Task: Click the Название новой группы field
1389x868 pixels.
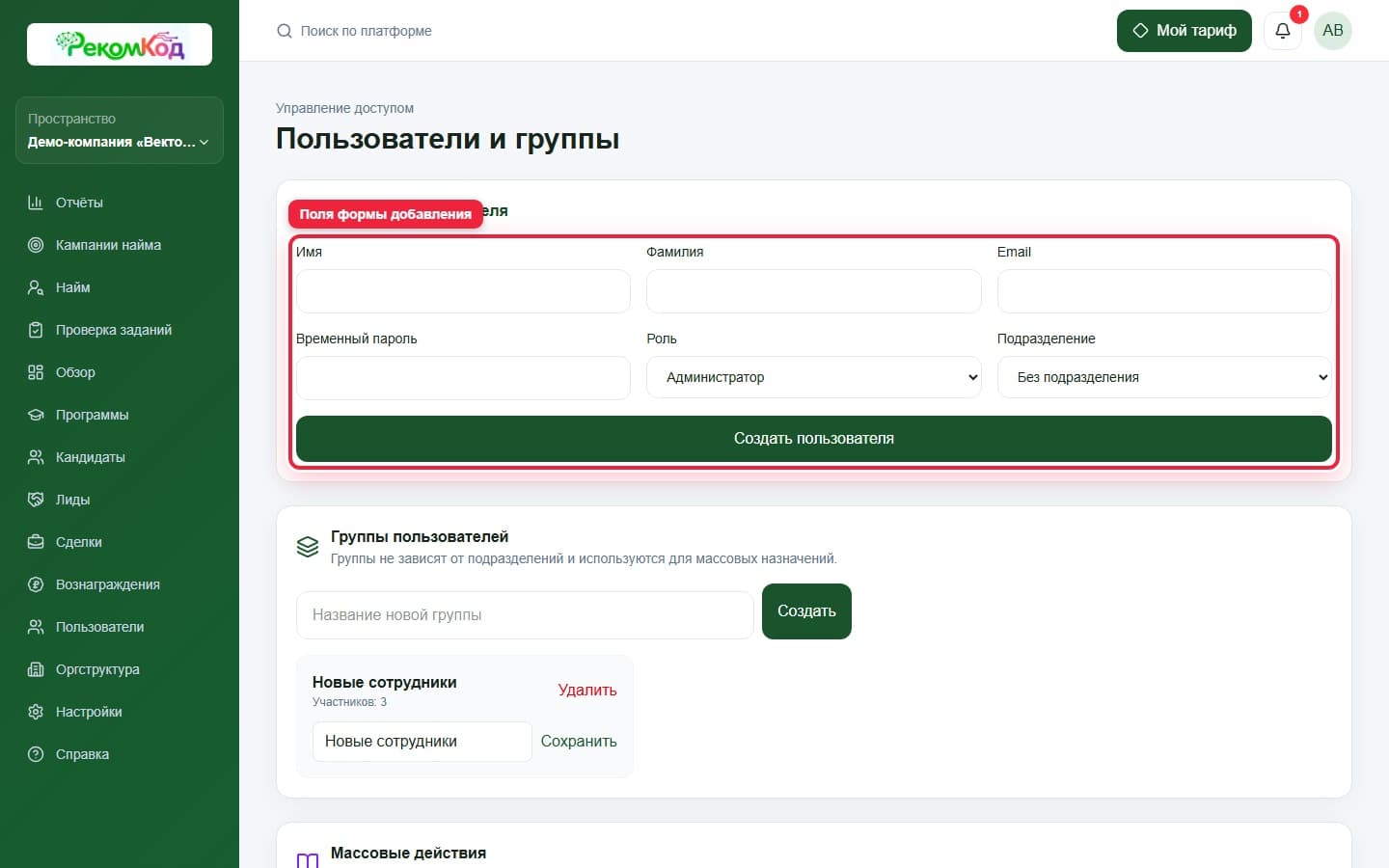Action: coord(525,614)
